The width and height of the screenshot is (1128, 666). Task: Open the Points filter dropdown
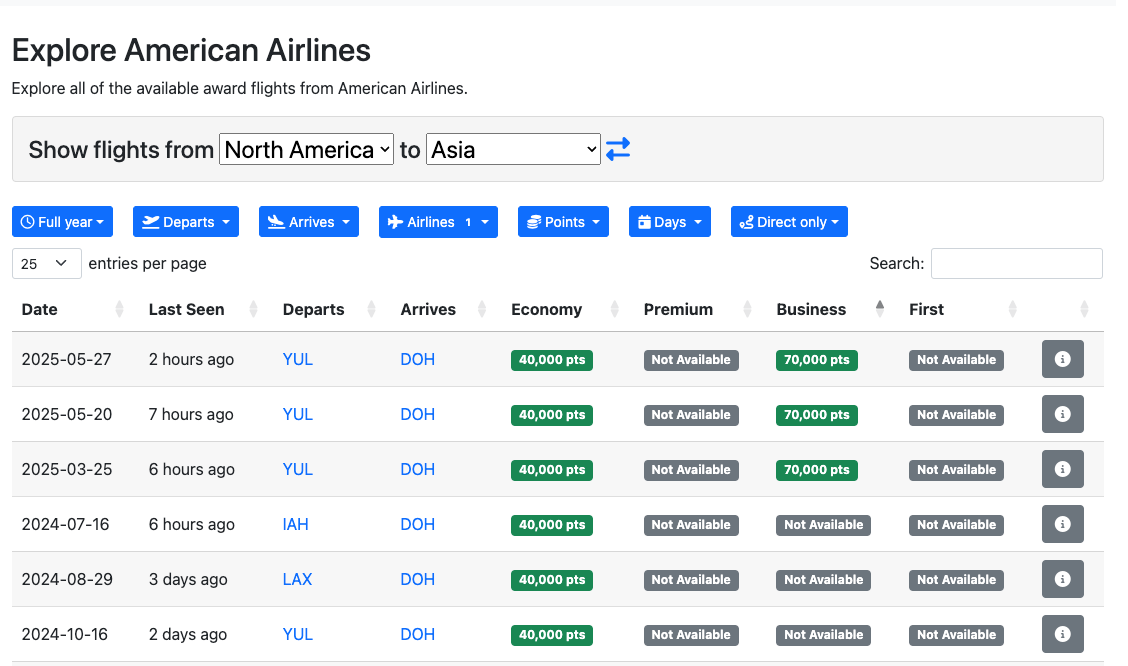pyautogui.click(x=564, y=222)
